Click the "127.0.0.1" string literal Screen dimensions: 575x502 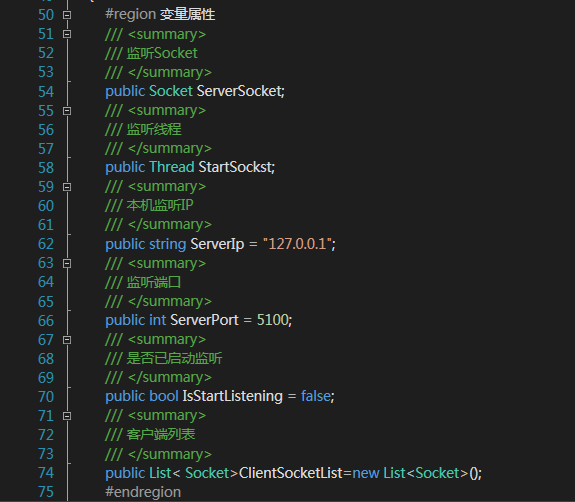click(297, 244)
